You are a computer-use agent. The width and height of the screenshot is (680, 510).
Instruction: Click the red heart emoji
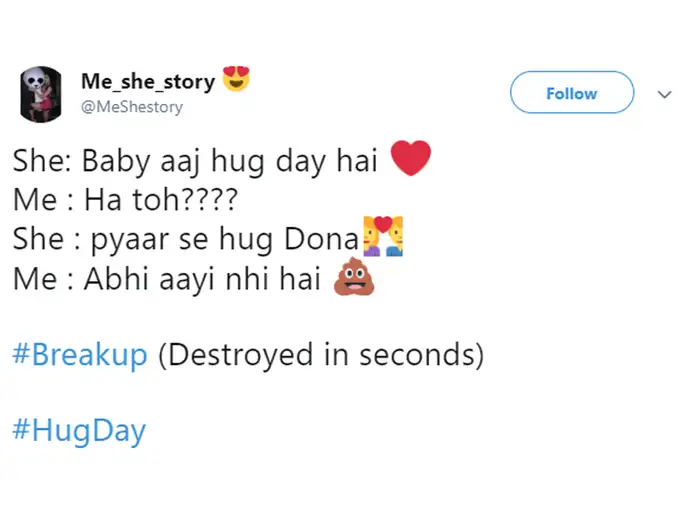tap(409, 159)
